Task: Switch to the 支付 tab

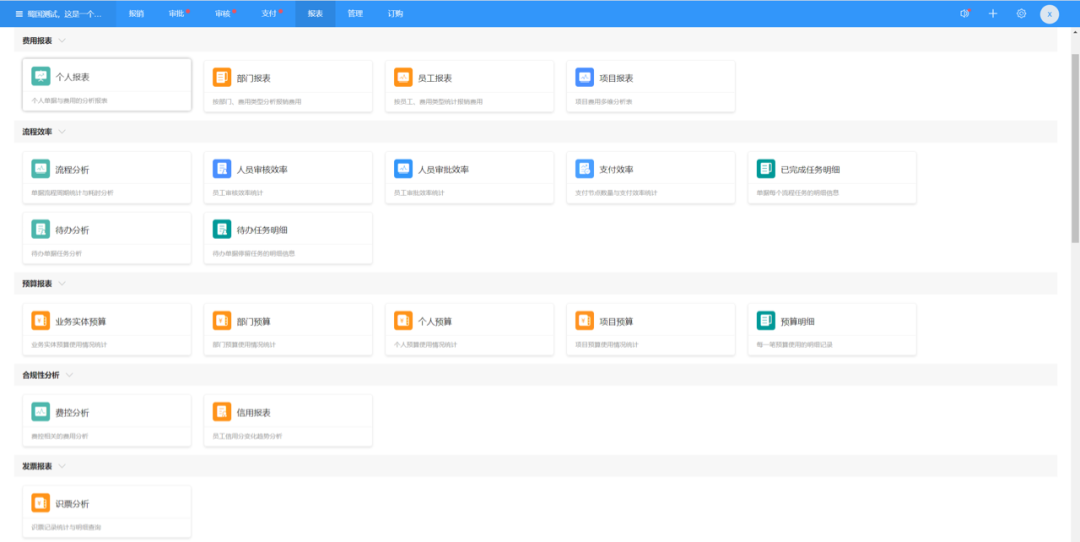Action: tap(271, 14)
